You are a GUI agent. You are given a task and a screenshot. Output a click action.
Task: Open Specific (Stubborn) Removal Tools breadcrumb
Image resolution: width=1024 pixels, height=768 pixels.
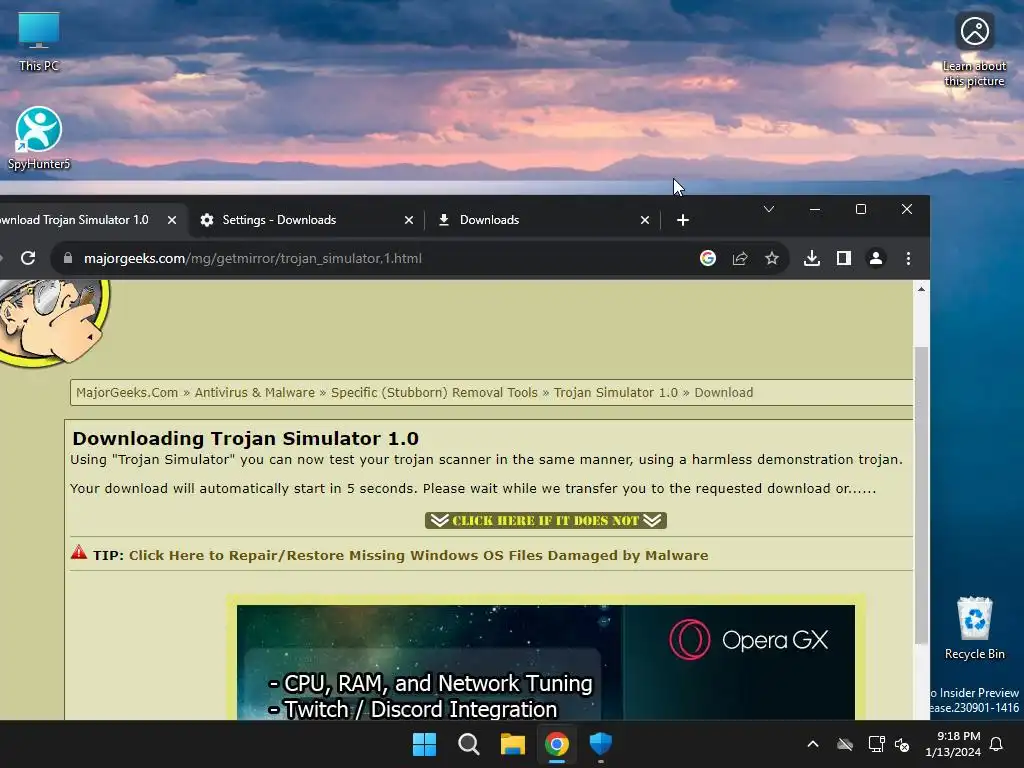click(x=434, y=392)
